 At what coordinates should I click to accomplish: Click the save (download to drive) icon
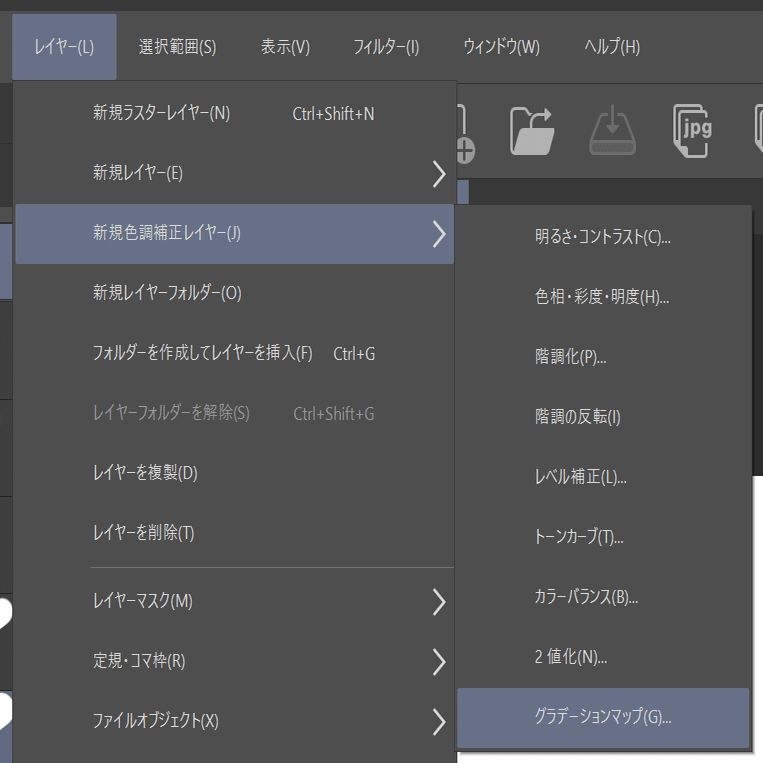pos(612,130)
